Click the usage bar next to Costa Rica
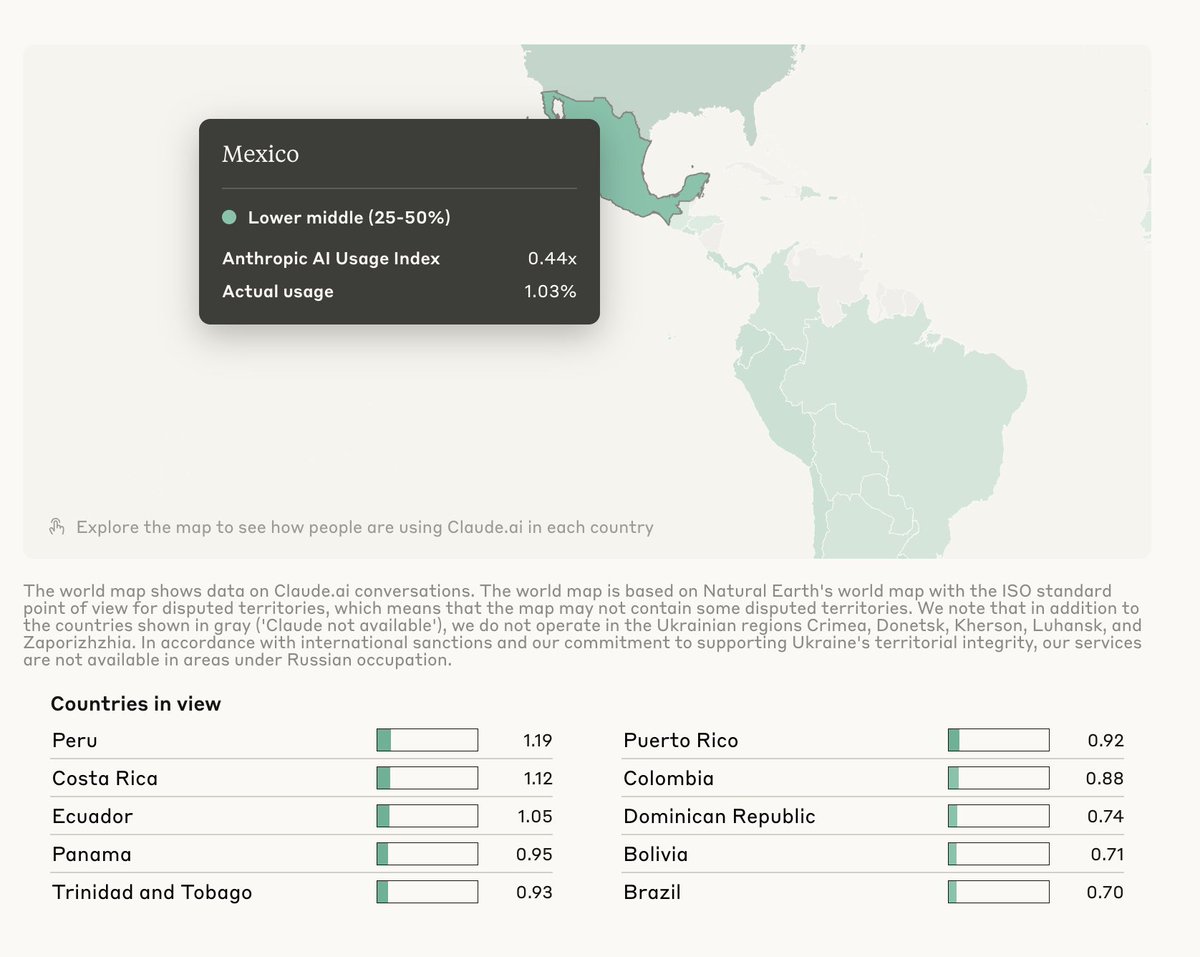Image resolution: width=1200 pixels, height=957 pixels. coord(427,778)
